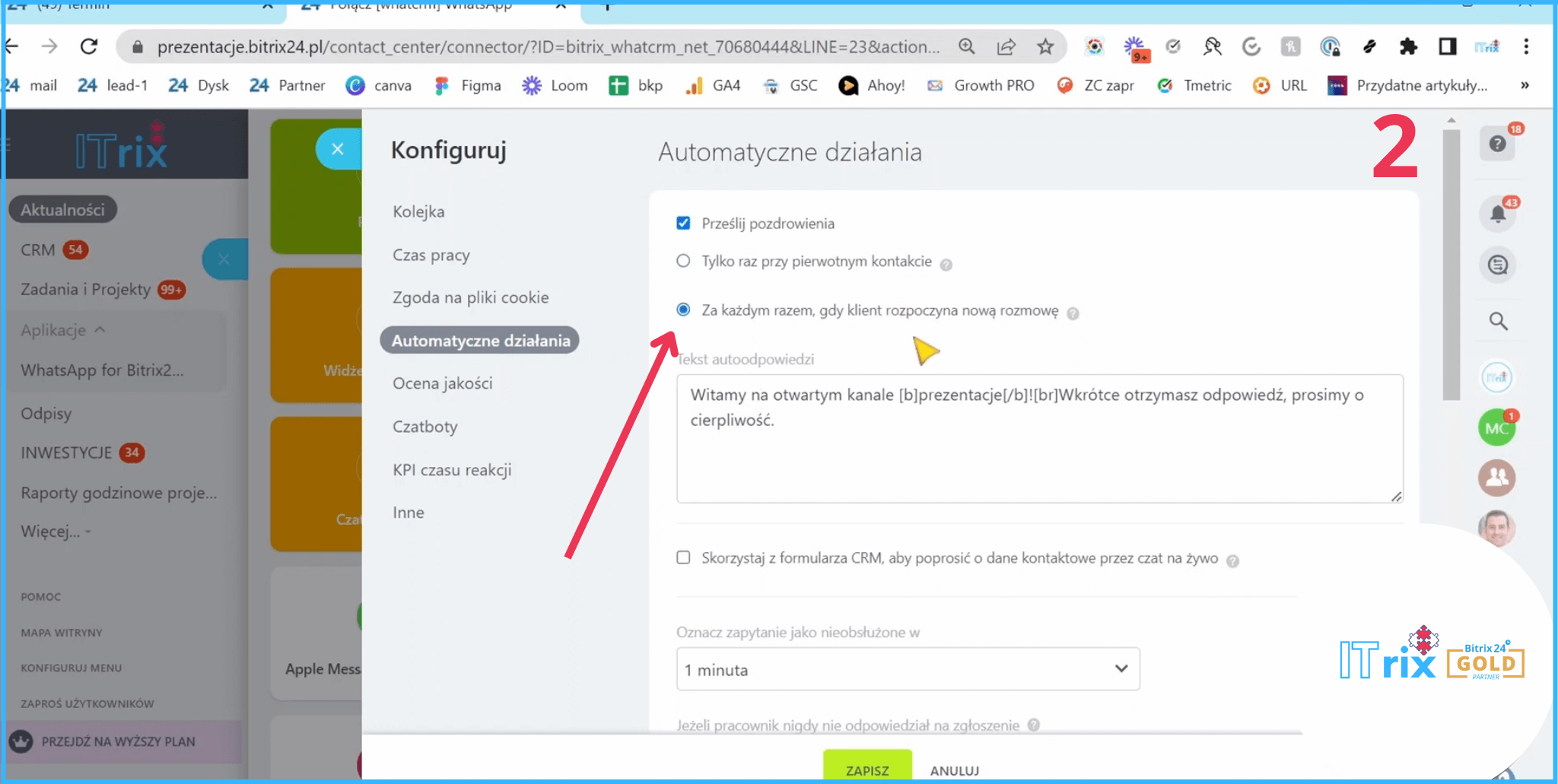Close the configuration slider panel
1558x784 pixels.
pyautogui.click(x=338, y=149)
